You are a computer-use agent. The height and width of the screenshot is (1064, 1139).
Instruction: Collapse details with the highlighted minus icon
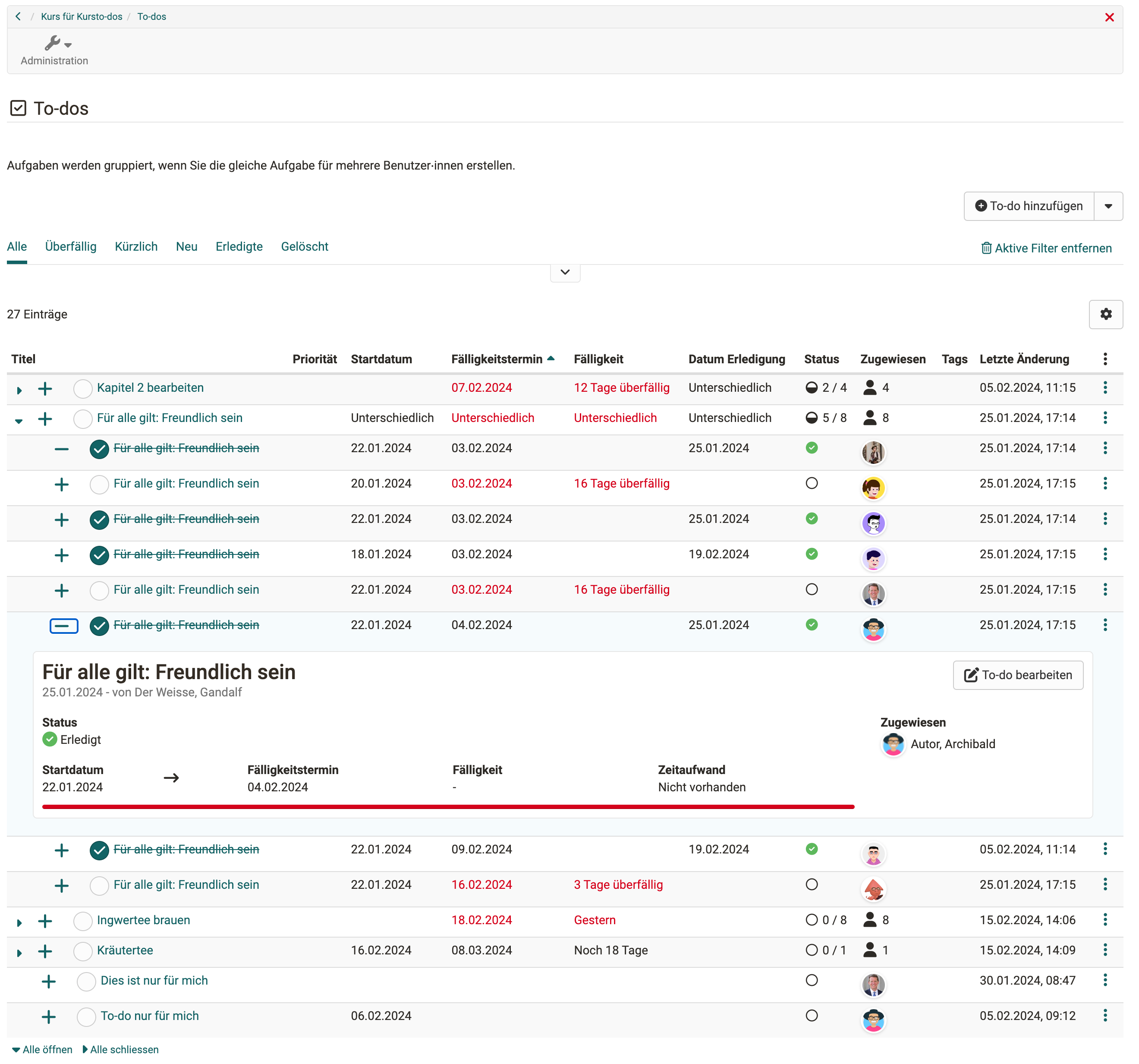(x=63, y=626)
